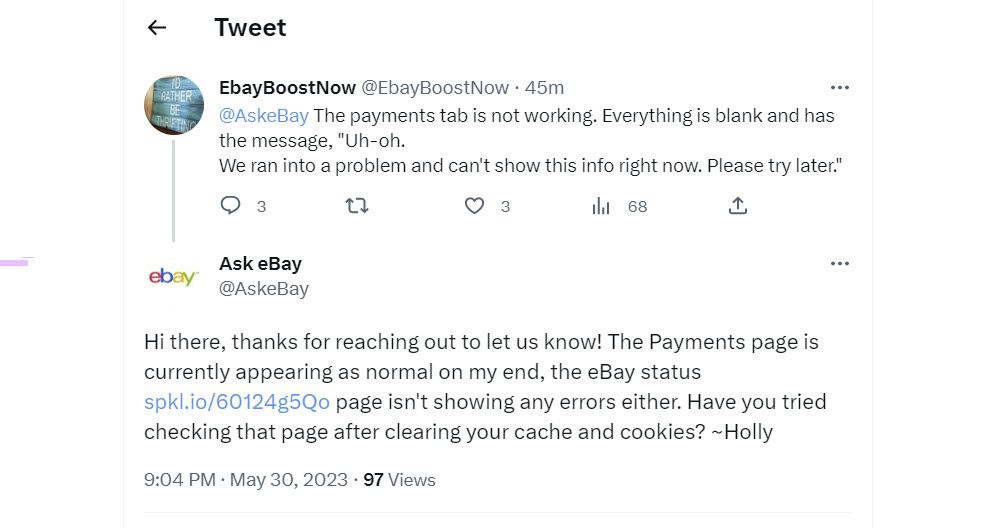Click the @AskeBay handle under Ask eBay
Image resolution: width=1007 pixels, height=528 pixels.
tap(263, 289)
